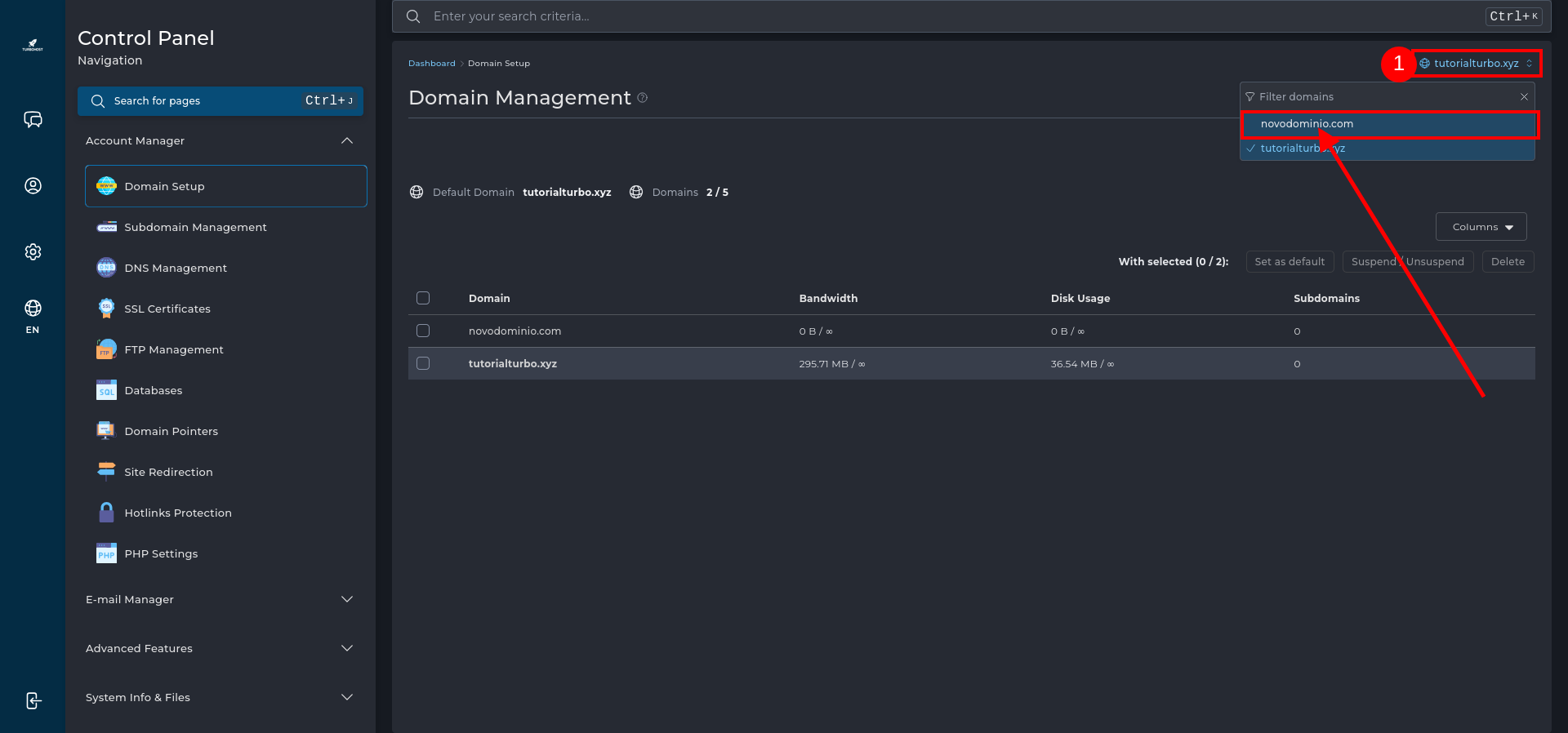Click the help icon beside Domain Management
1568x733 pixels.
[x=643, y=98]
